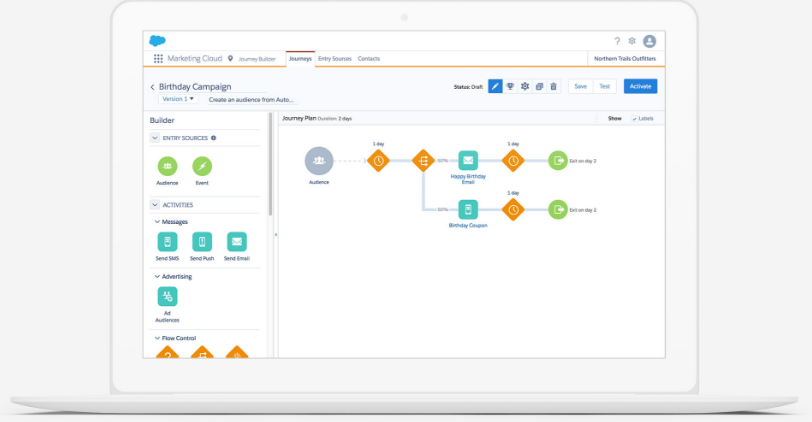
Task: Switch to the Entry Sources tab
Action: coord(335,59)
